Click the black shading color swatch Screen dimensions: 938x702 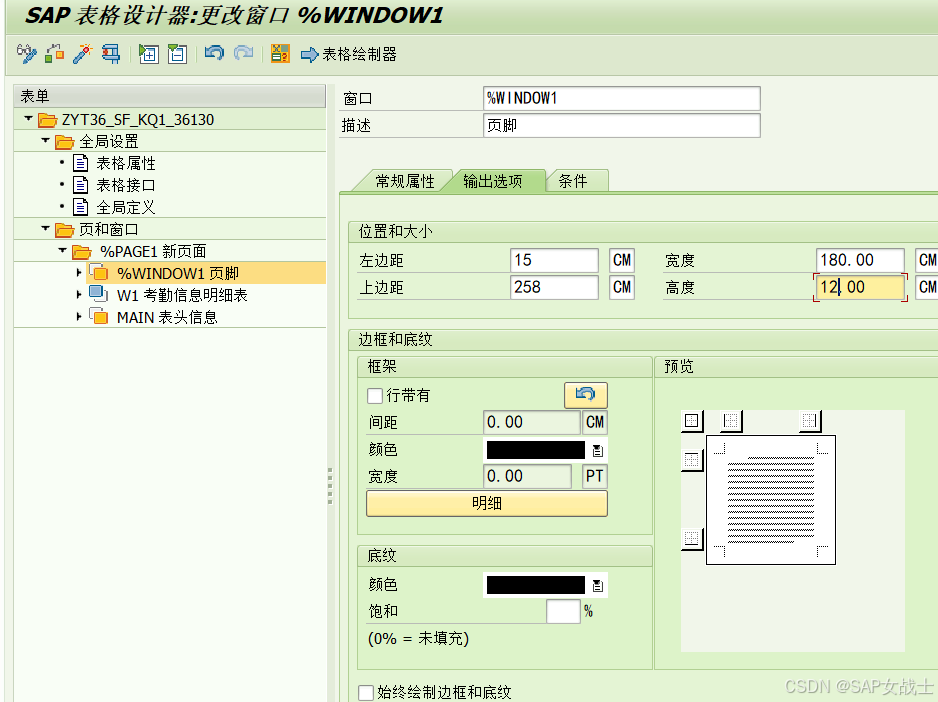click(536, 585)
